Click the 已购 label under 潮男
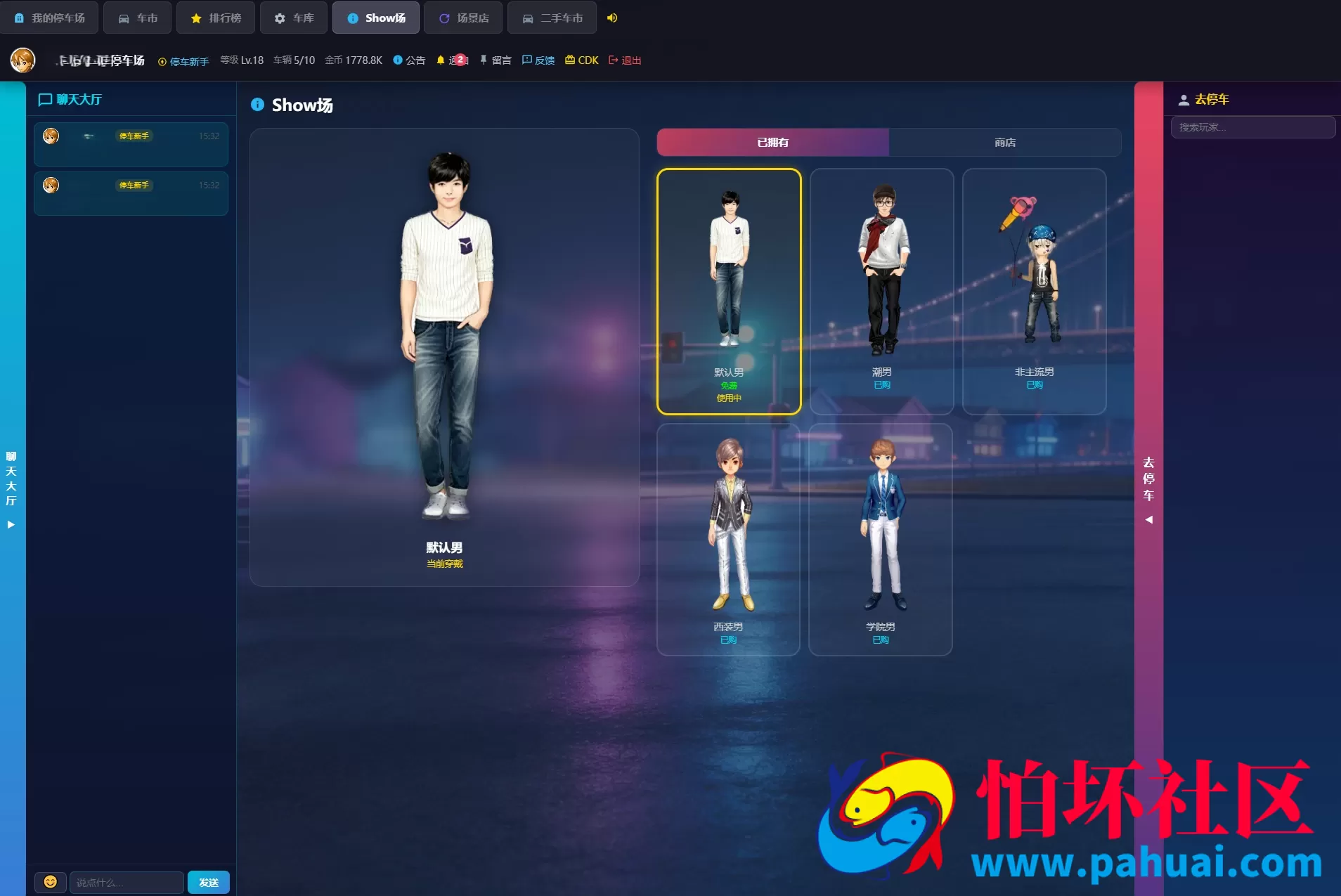 (882, 384)
